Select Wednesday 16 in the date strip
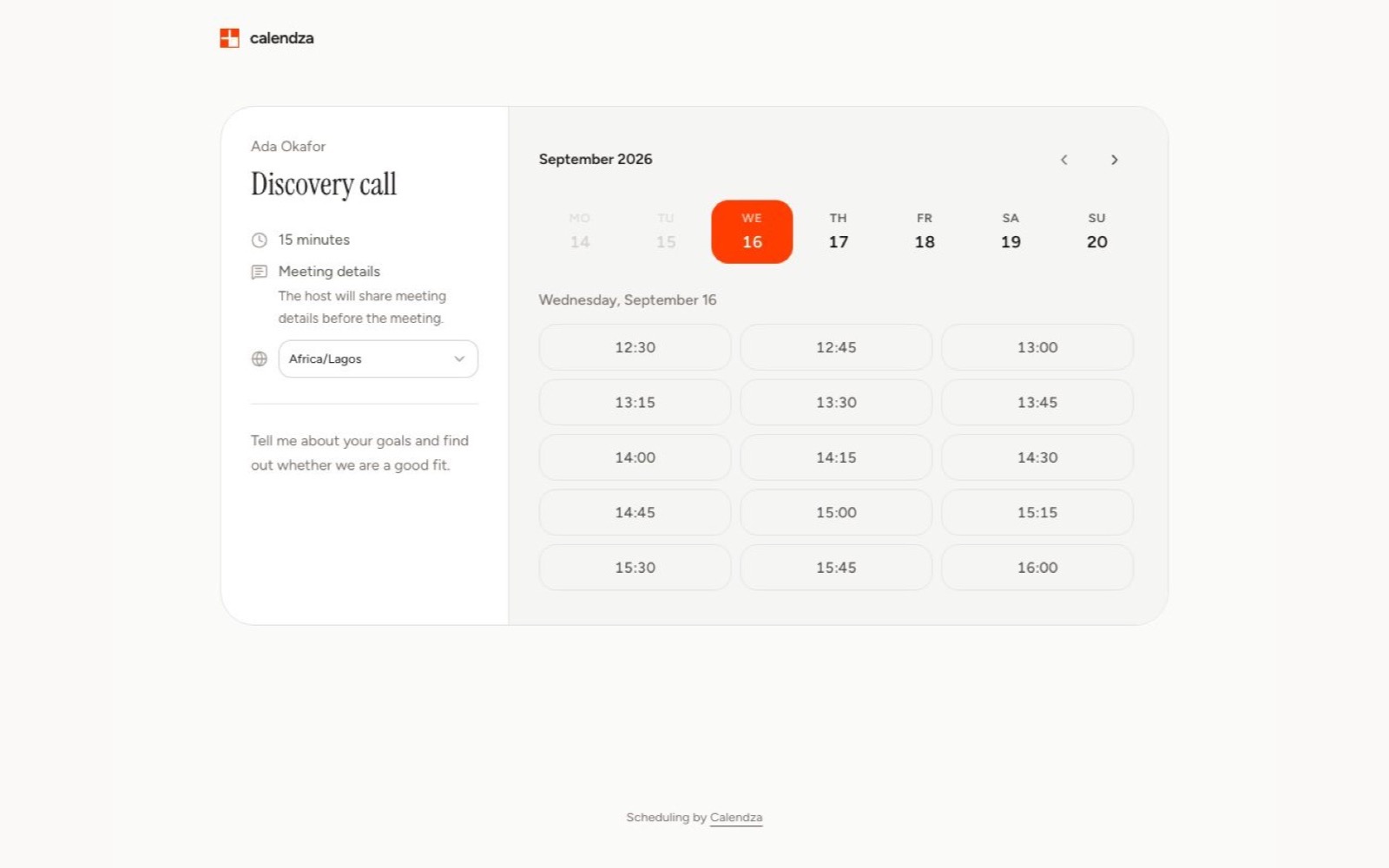The image size is (1389, 868). click(x=752, y=232)
